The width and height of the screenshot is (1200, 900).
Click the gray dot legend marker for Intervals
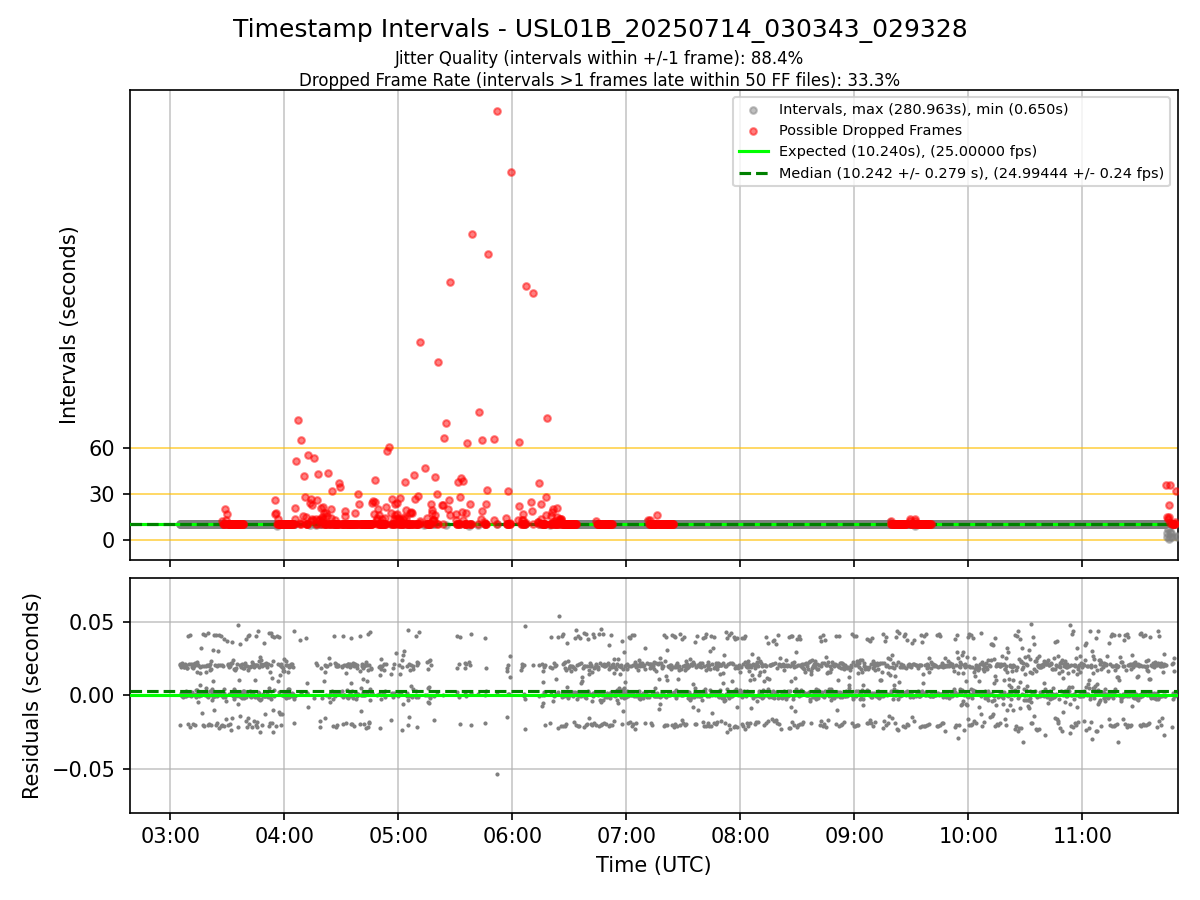(x=754, y=109)
